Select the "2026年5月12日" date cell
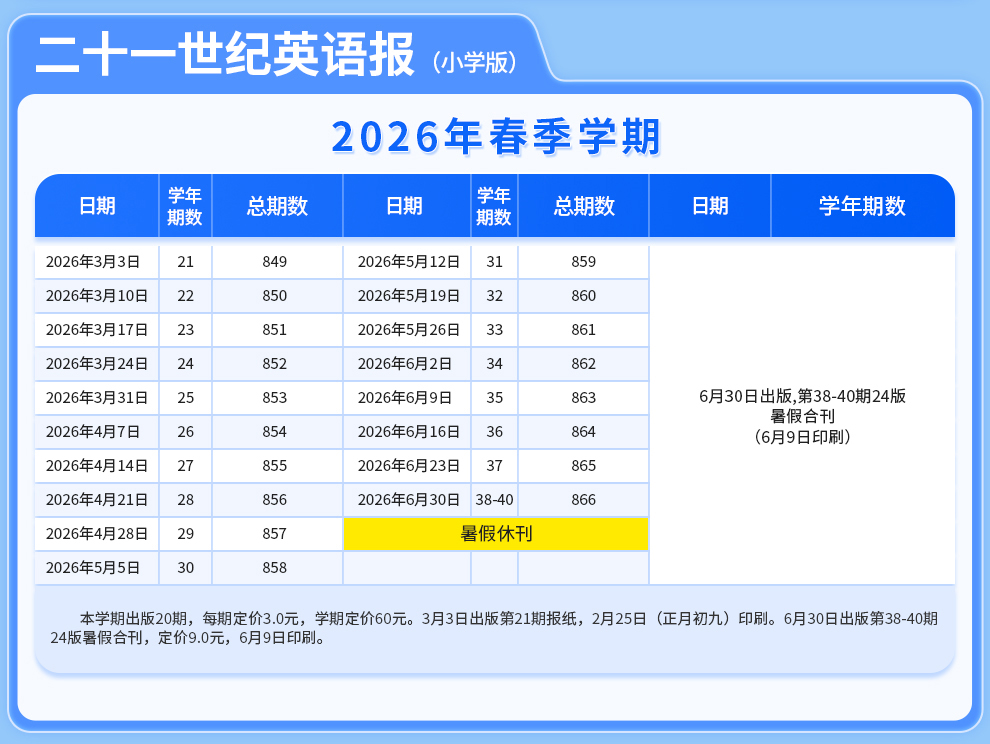The height and width of the screenshot is (744, 990). point(408,262)
